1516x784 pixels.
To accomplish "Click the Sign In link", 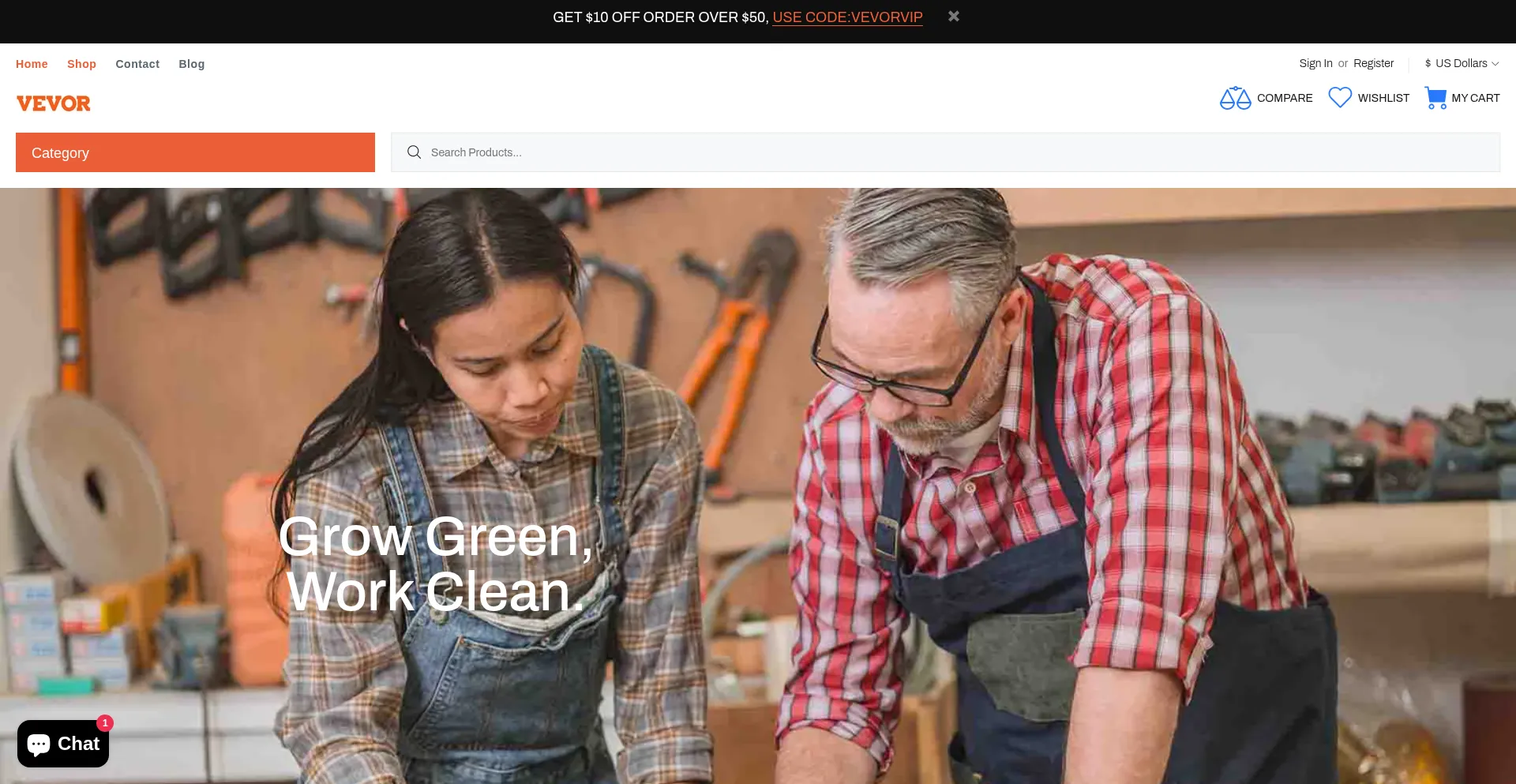I will (x=1315, y=63).
